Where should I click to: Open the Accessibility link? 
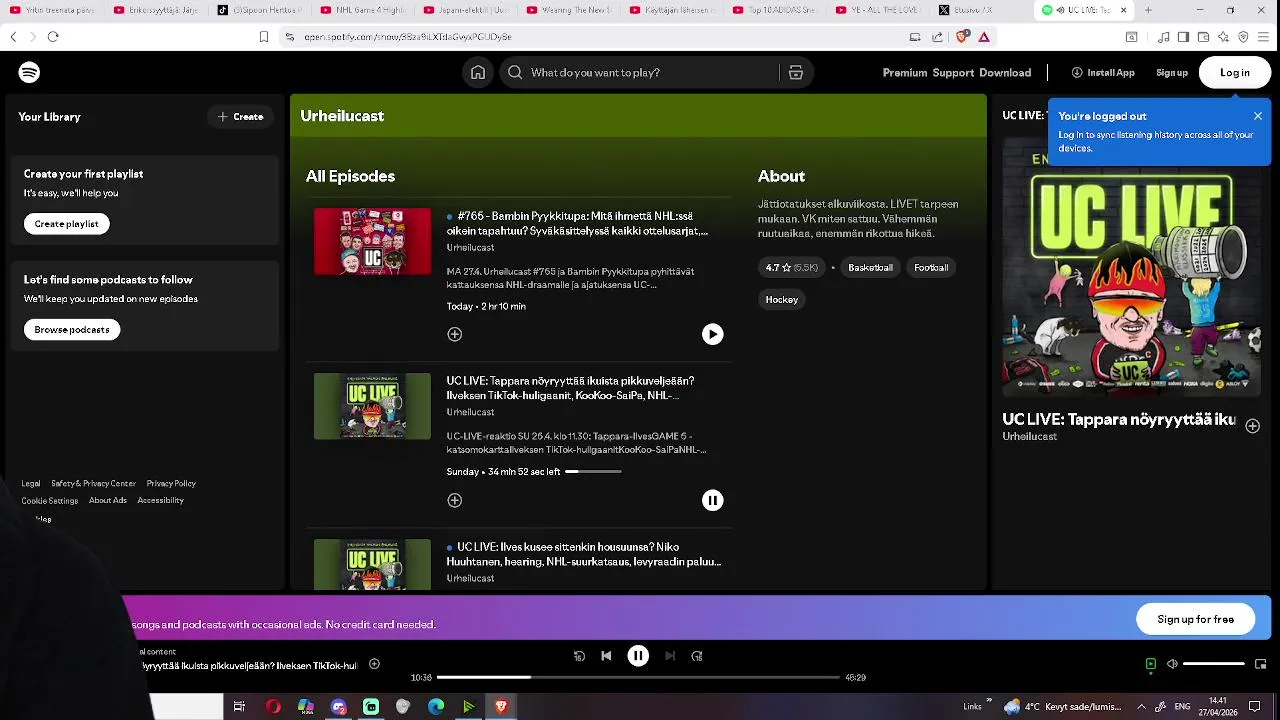coord(160,500)
